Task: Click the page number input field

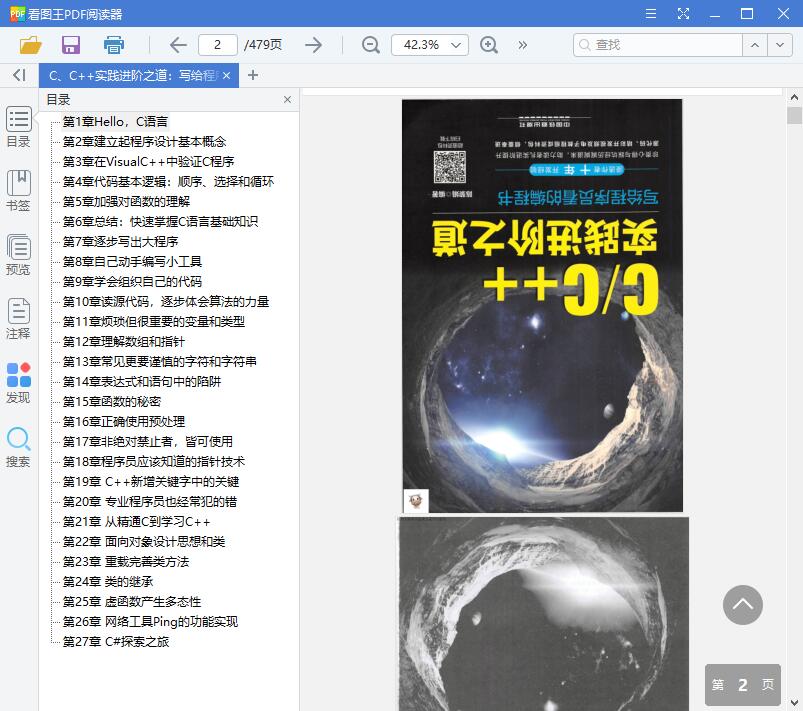Action: (x=218, y=45)
